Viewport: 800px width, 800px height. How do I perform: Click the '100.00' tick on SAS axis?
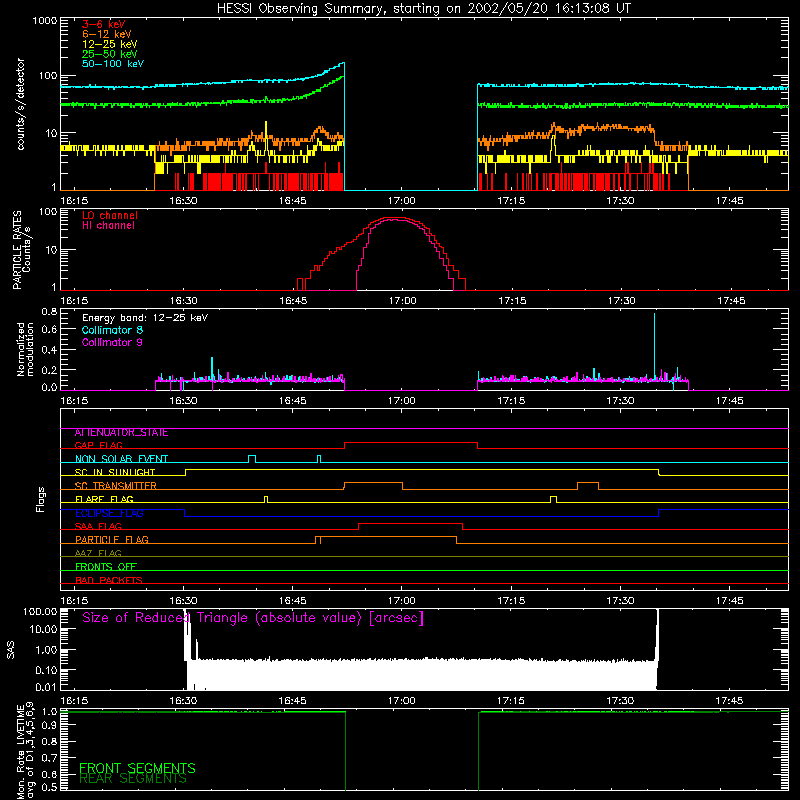(40, 612)
